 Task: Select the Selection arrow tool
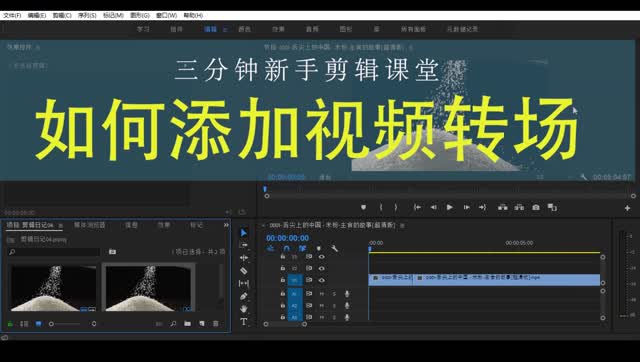point(244,233)
